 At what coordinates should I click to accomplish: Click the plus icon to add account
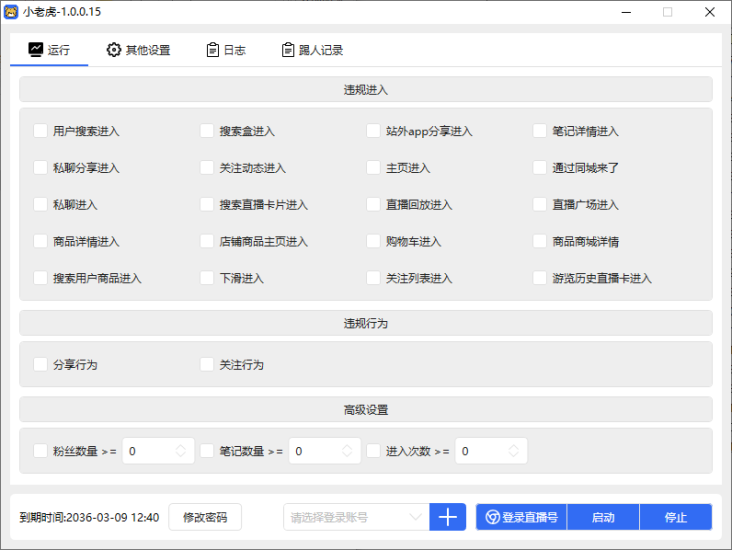447,517
